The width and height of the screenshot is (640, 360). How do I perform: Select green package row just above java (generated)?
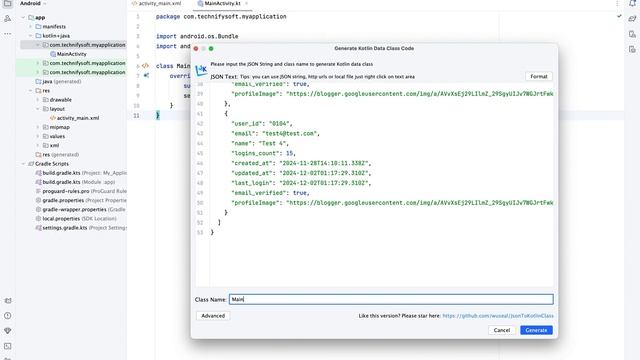[73, 72]
